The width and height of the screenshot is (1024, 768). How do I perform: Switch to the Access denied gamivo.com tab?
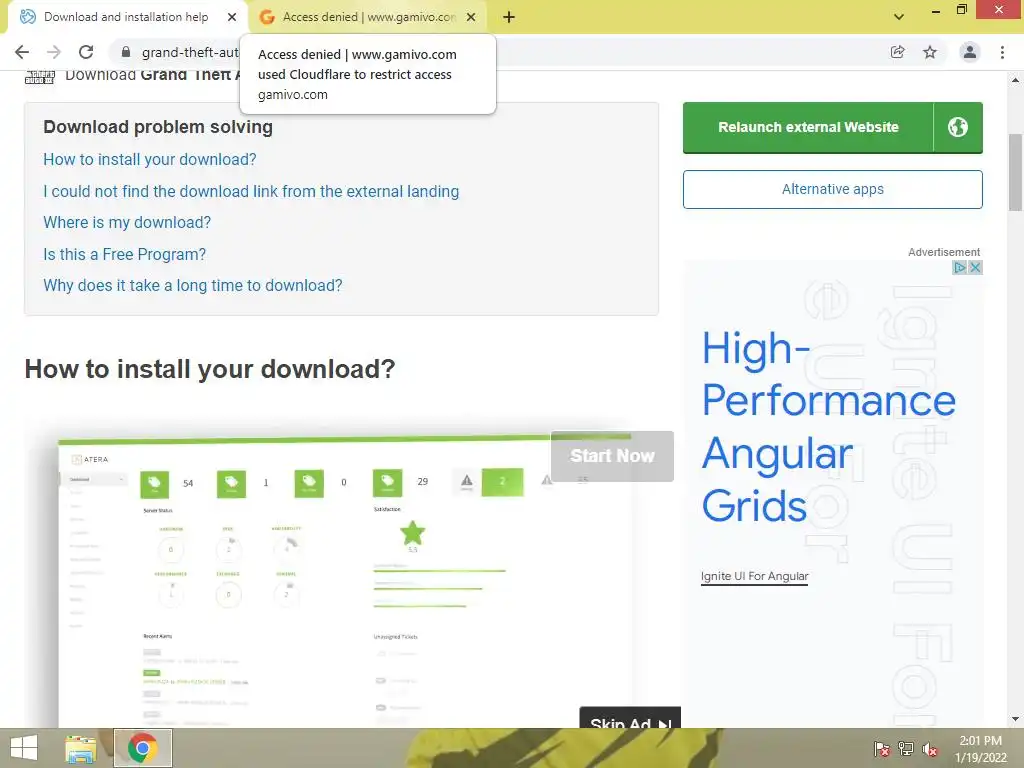[369, 17]
